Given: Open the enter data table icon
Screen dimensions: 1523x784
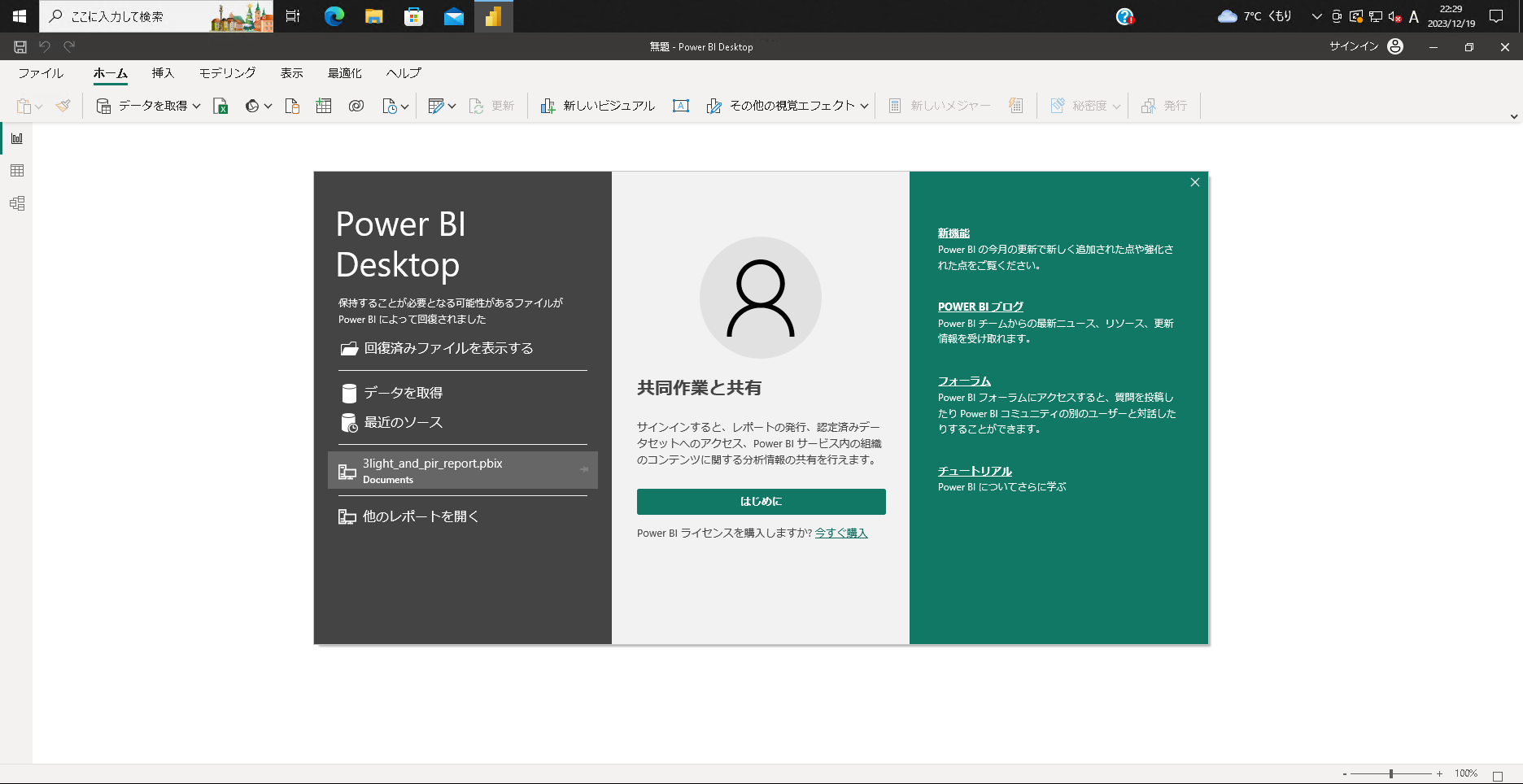Looking at the screenshot, I should click(x=323, y=106).
